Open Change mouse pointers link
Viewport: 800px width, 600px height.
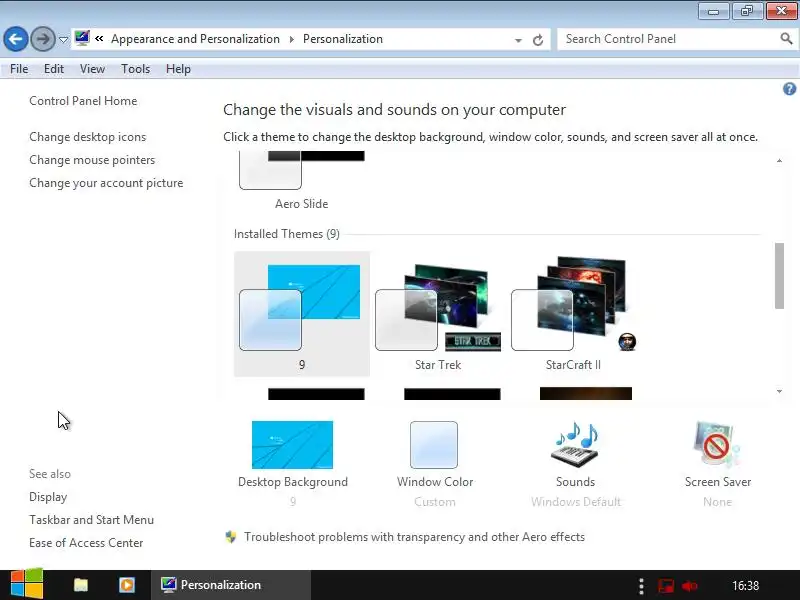click(92, 160)
